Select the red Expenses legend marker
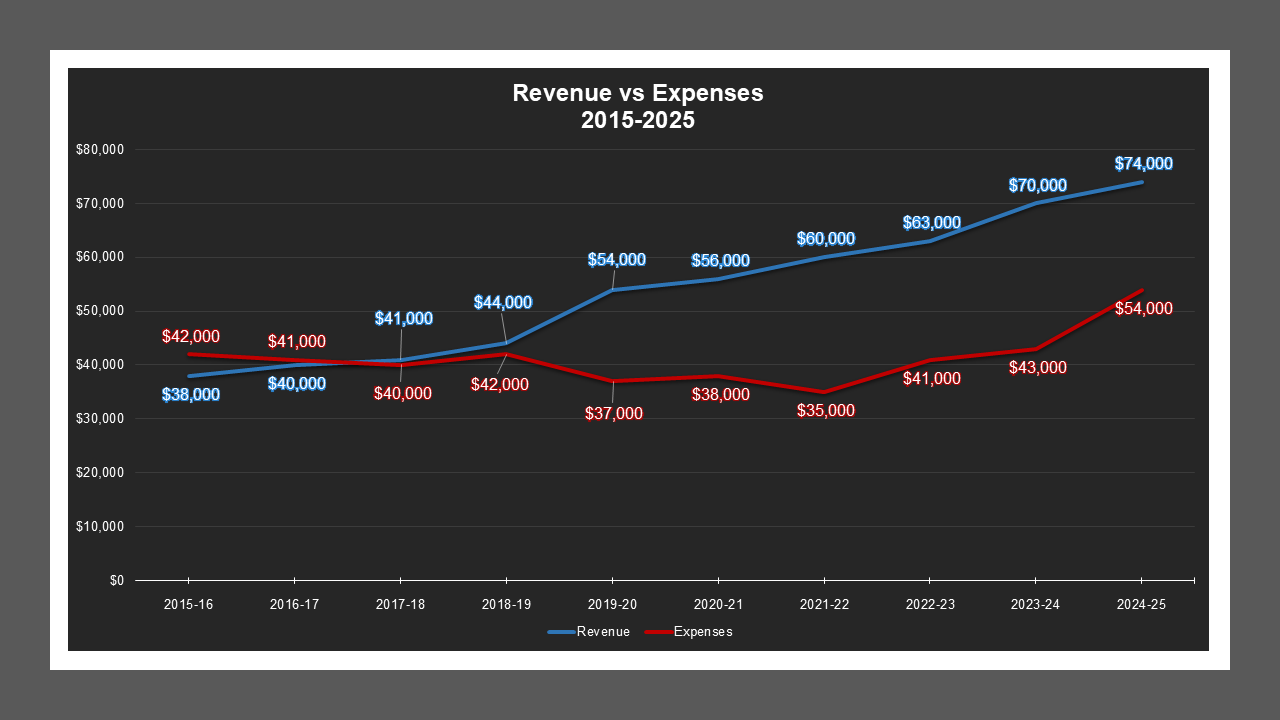The height and width of the screenshot is (720, 1280). [658, 631]
